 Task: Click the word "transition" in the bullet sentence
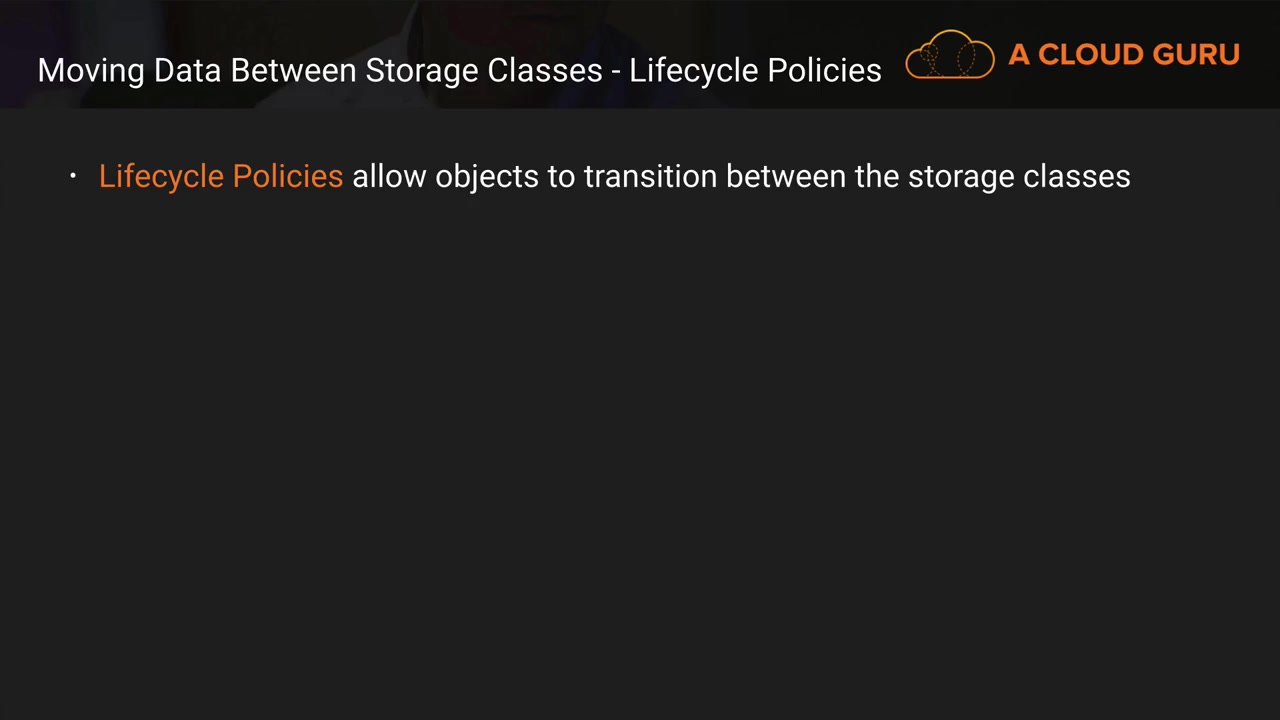click(650, 177)
